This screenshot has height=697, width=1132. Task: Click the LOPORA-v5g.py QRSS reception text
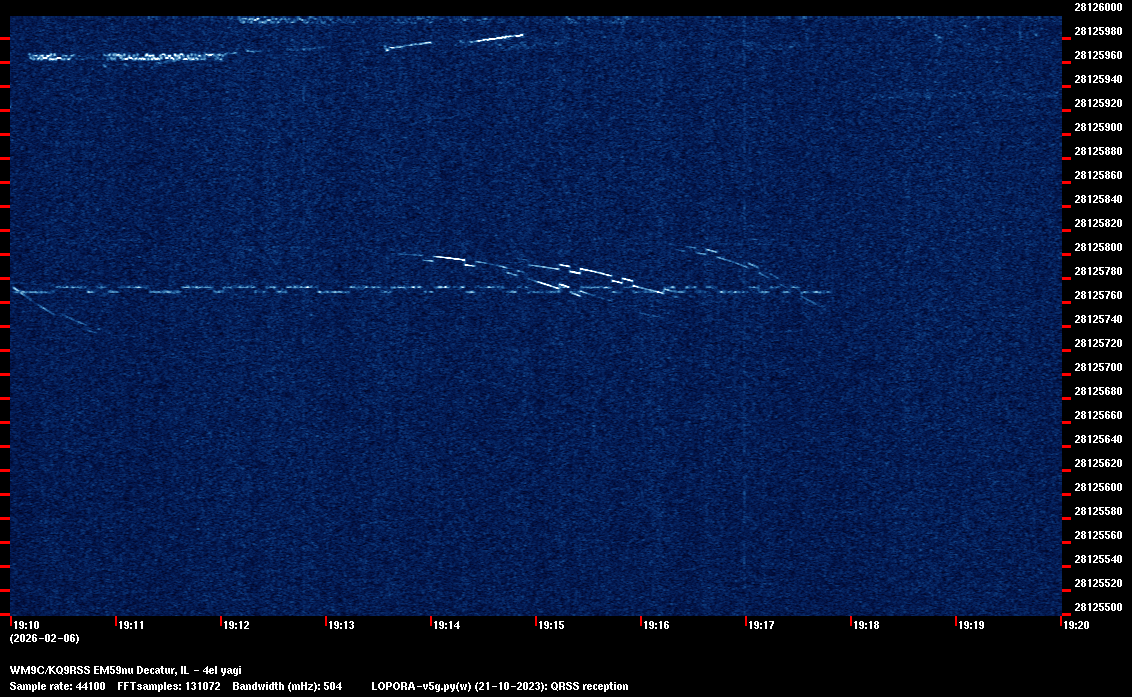(499, 686)
